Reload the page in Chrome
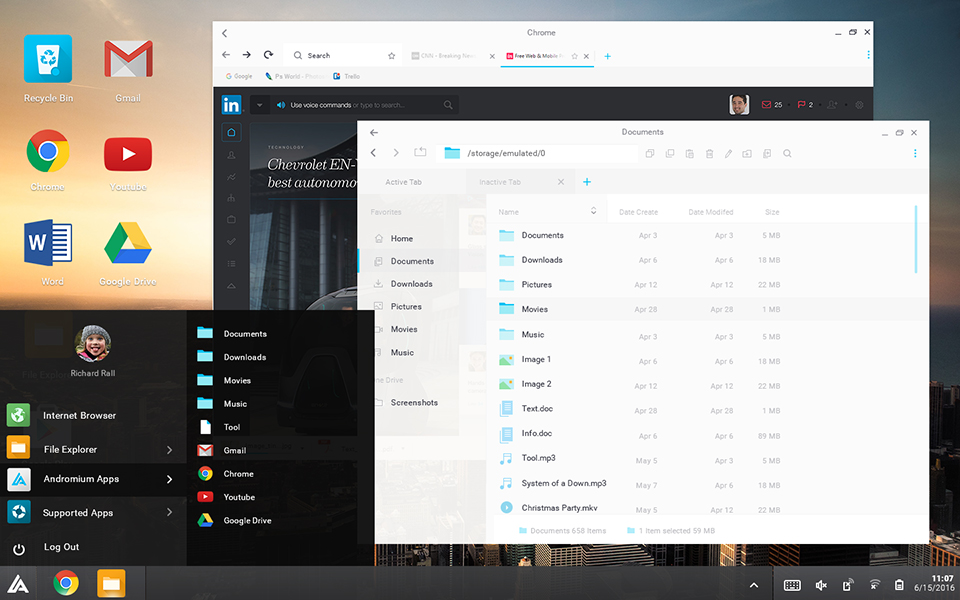This screenshot has height=600, width=960. 268,55
